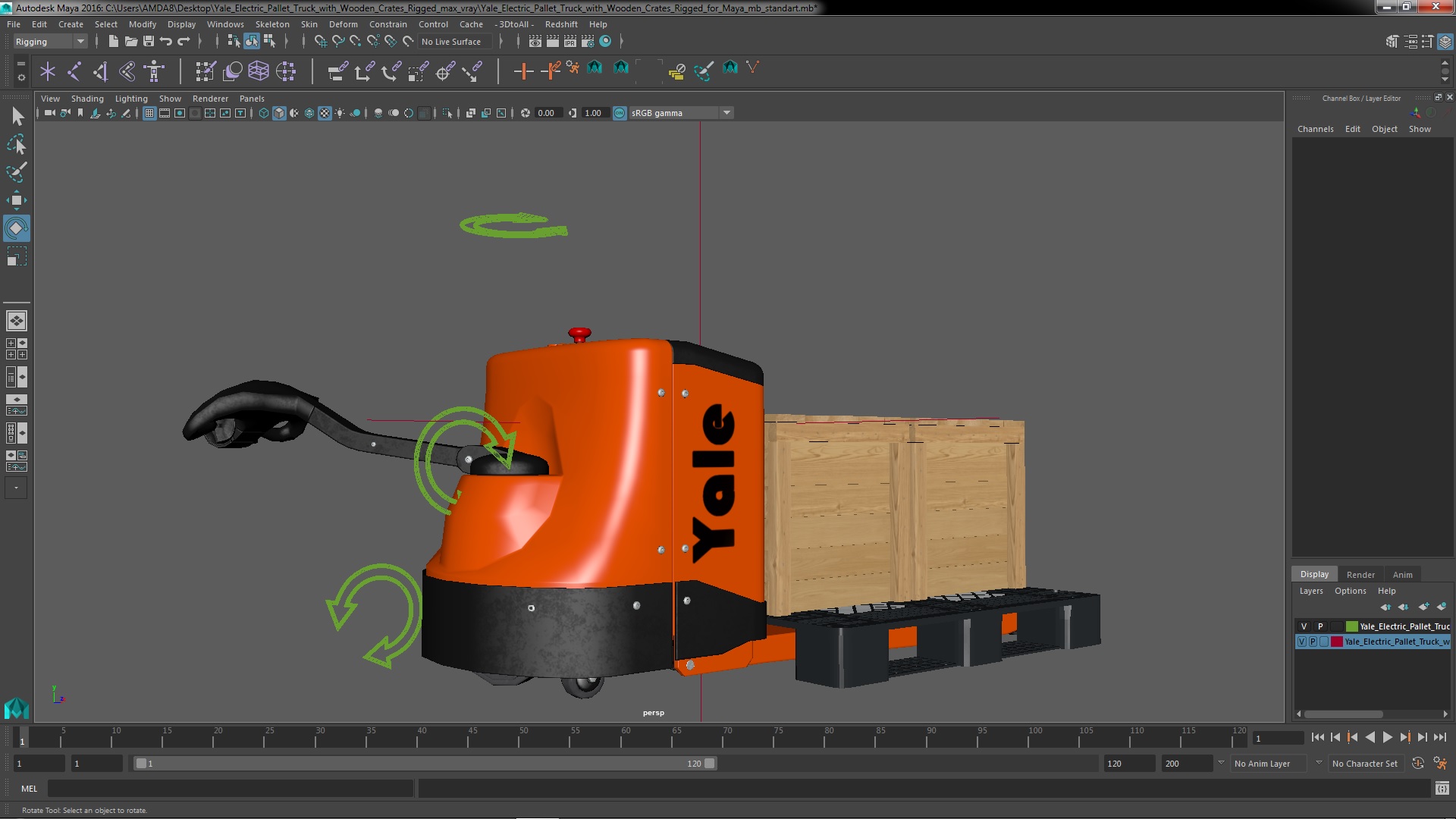Switch to the Render layer tab
The height and width of the screenshot is (819, 1456).
[1360, 574]
